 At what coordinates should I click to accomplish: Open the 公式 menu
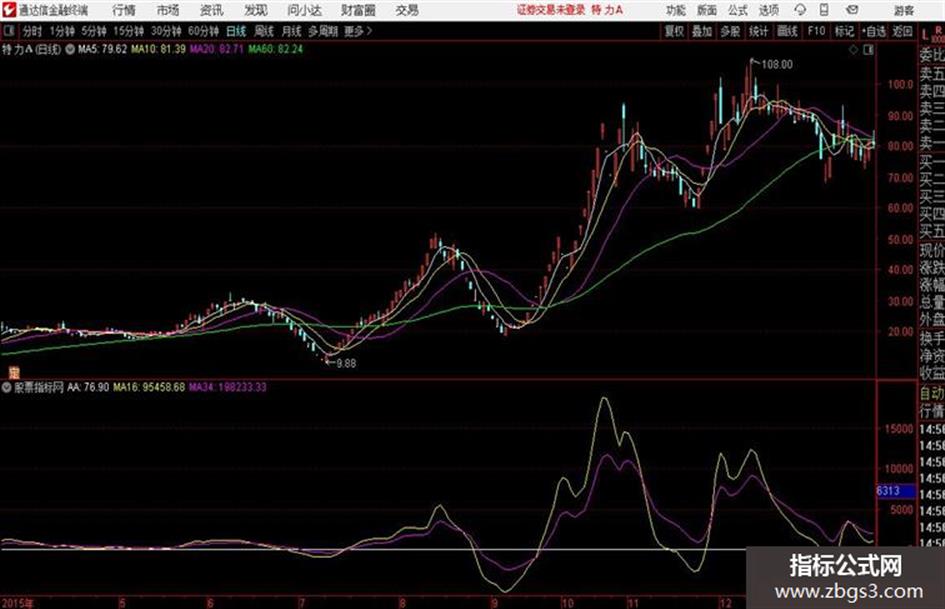tap(738, 10)
